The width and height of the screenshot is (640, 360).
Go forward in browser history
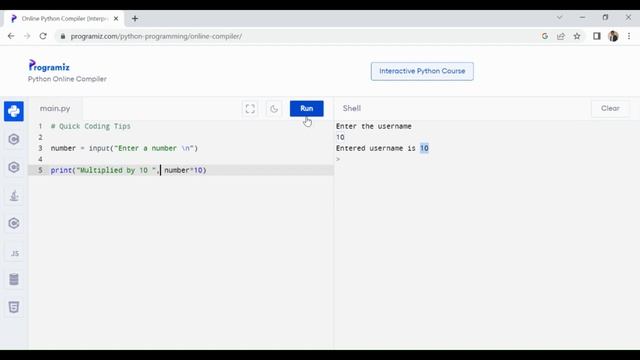pyautogui.click(x=27, y=36)
